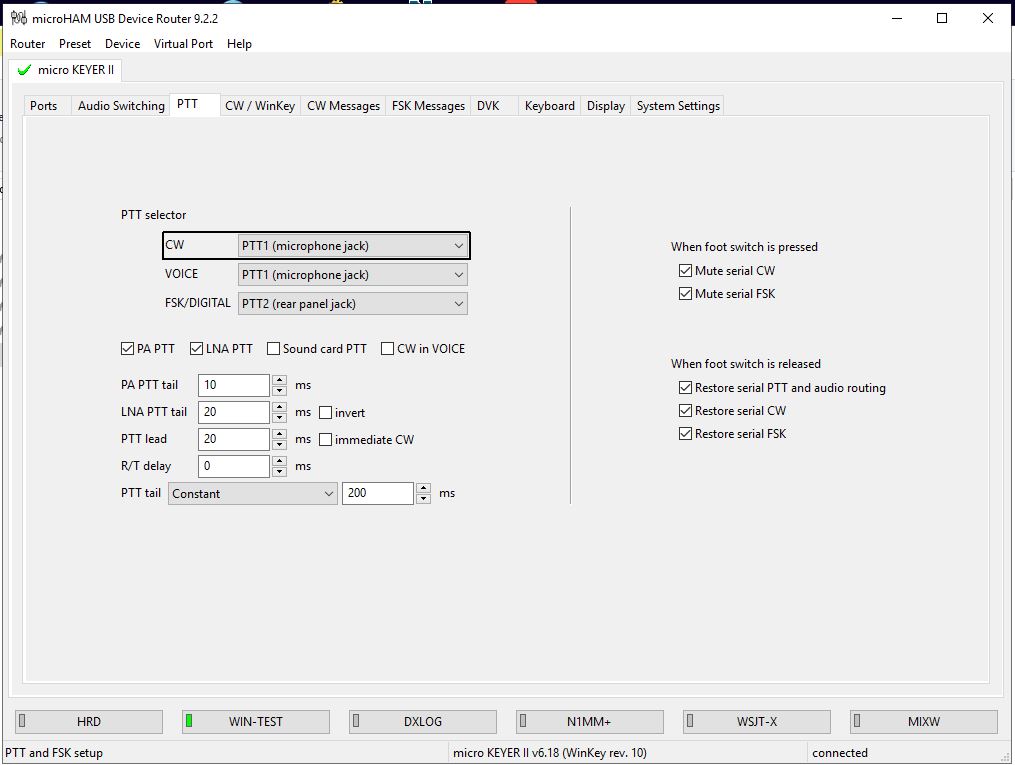
Task: Increase PA PTT tail with up arrow
Action: 279,380
